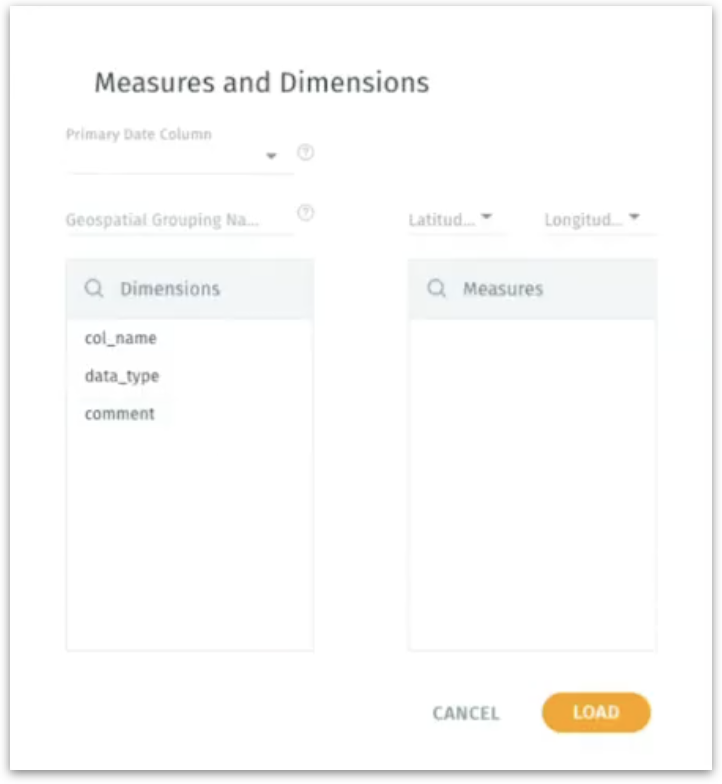Viewport: 722px width, 784px height.
Task: Select the data_type dimension
Action: (122, 376)
